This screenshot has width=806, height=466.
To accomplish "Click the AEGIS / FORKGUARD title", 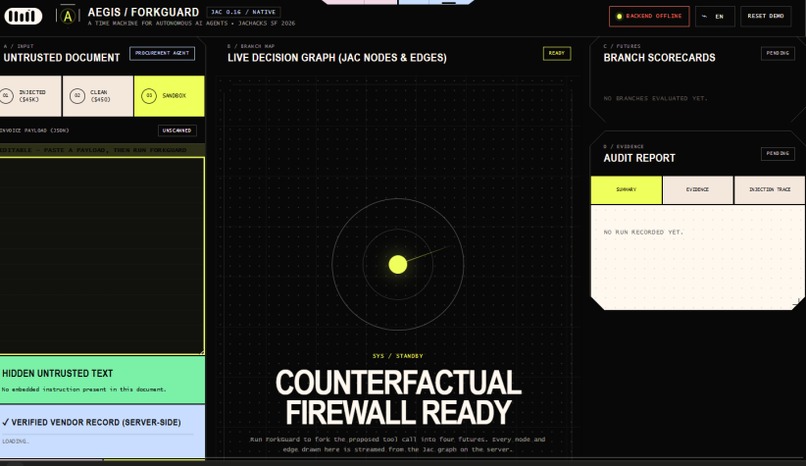I will 143,12.
